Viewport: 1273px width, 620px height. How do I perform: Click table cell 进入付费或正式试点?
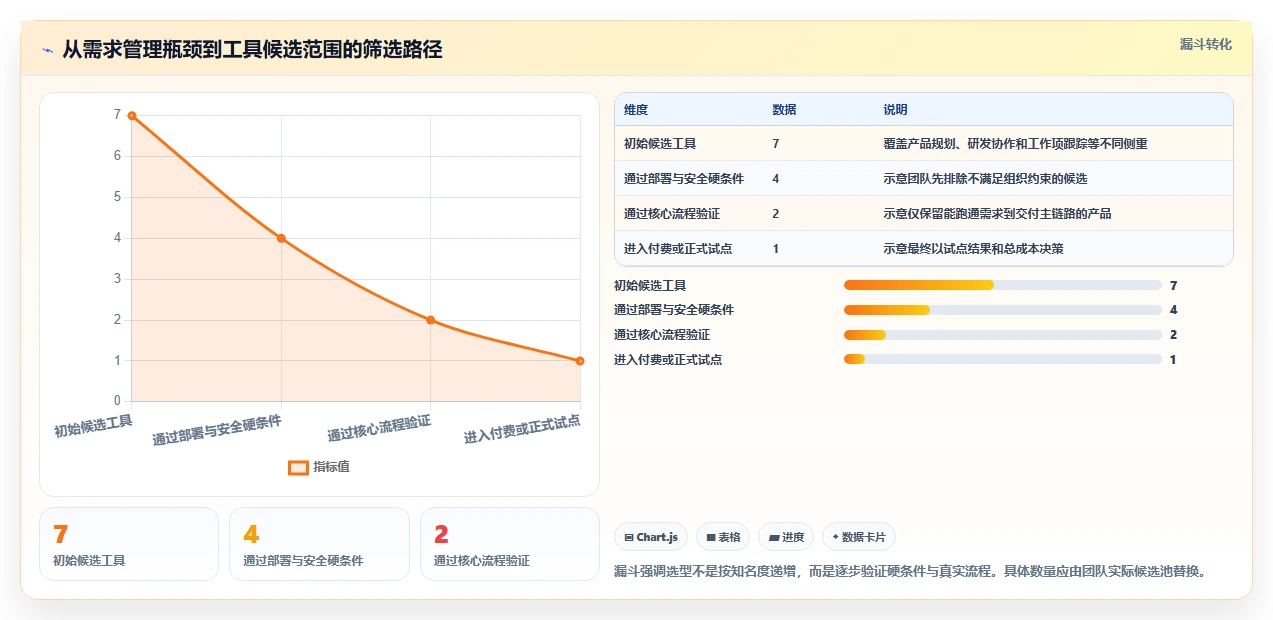pos(678,249)
